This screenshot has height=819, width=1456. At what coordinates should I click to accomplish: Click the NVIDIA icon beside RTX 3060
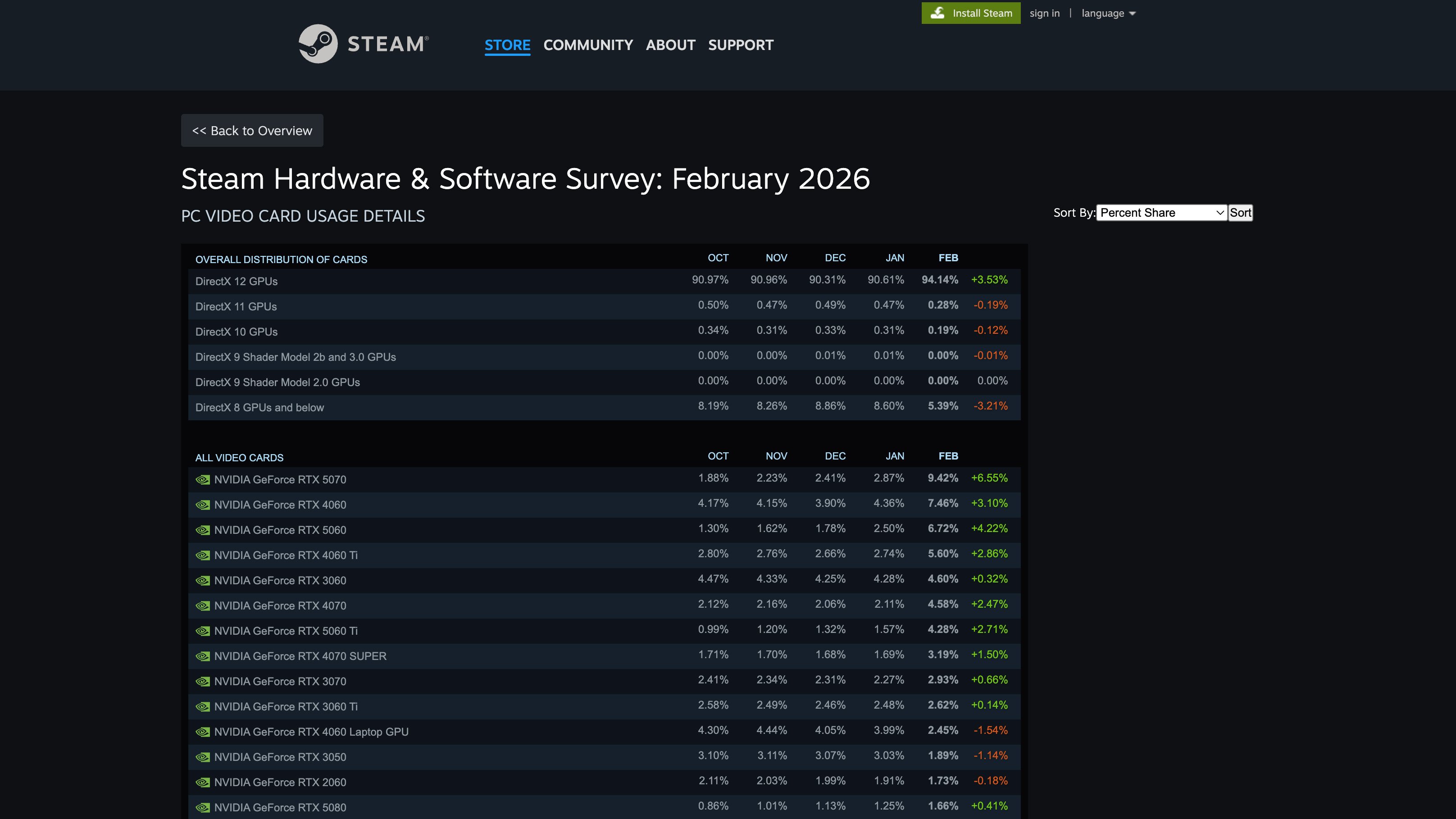(x=202, y=581)
